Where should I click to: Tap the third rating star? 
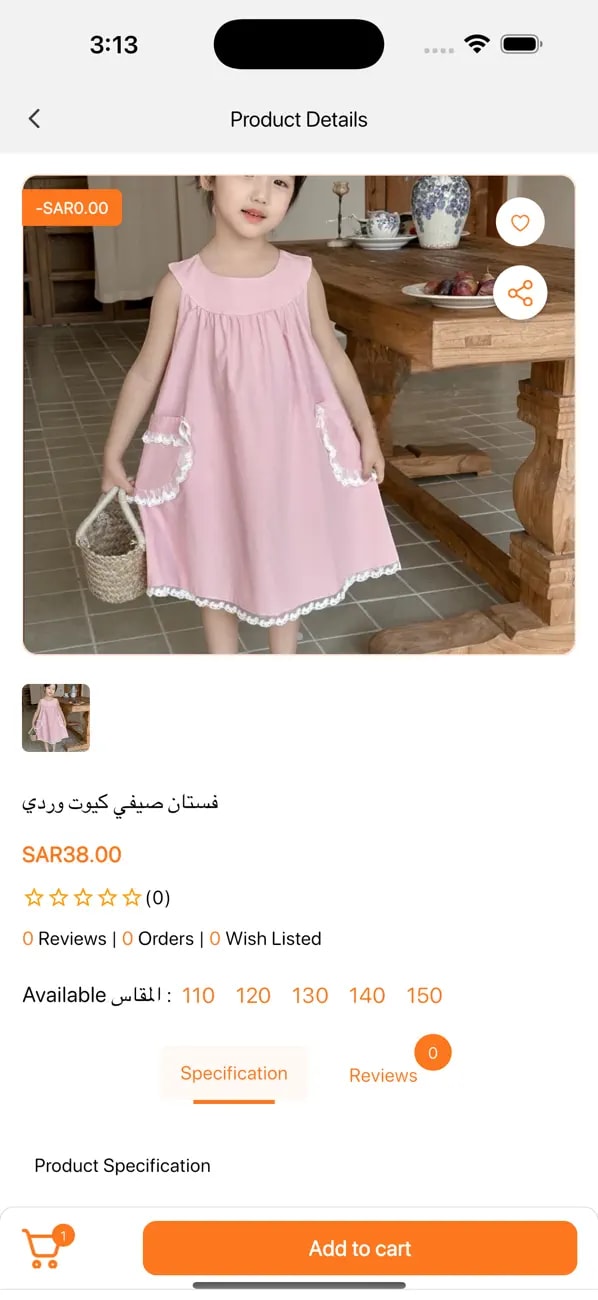click(83, 898)
